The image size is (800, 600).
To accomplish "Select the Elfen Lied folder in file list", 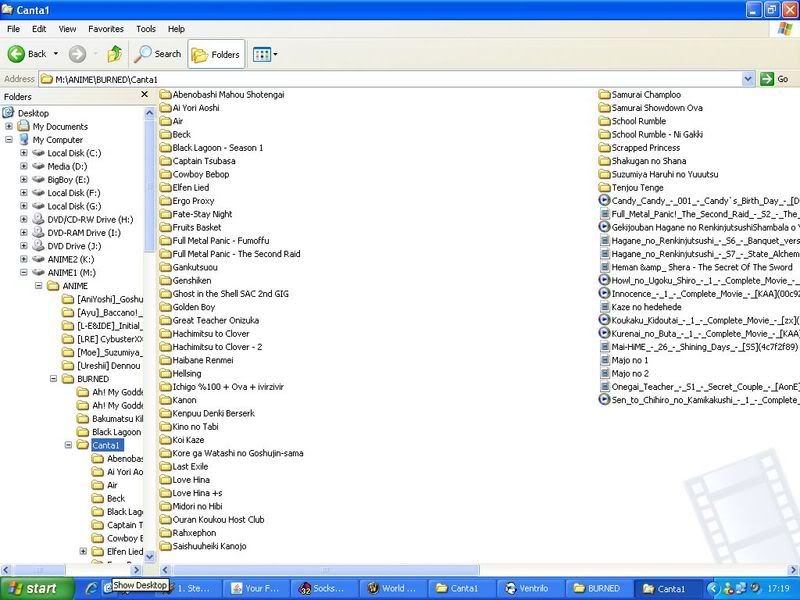I will pos(184,187).
